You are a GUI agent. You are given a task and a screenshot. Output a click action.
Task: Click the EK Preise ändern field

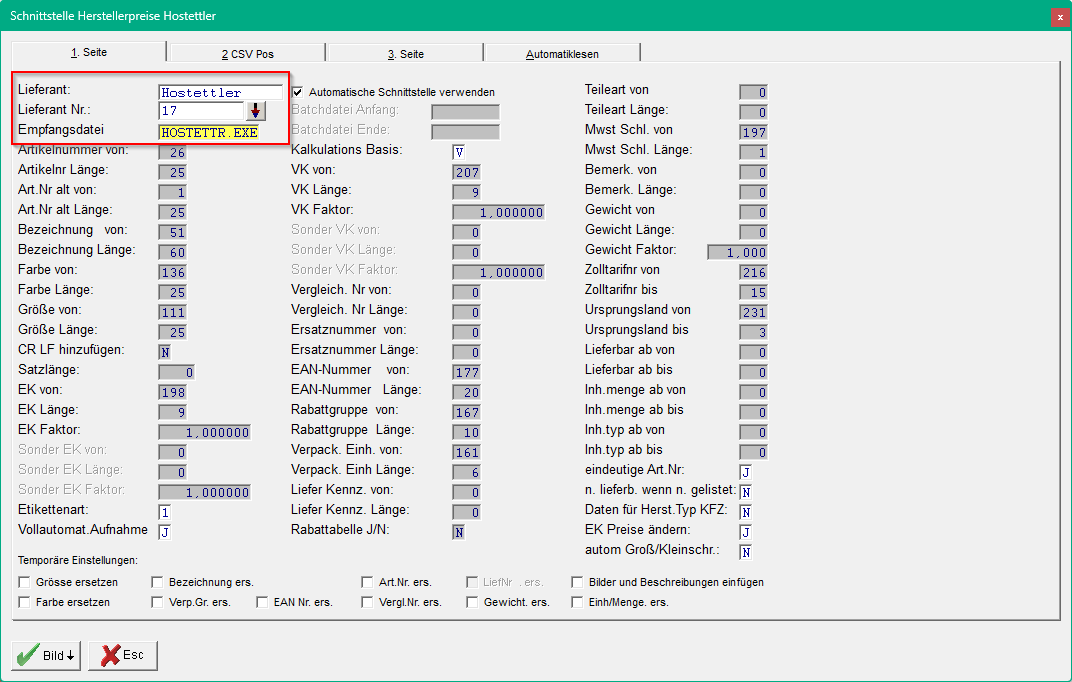(745, 531)
